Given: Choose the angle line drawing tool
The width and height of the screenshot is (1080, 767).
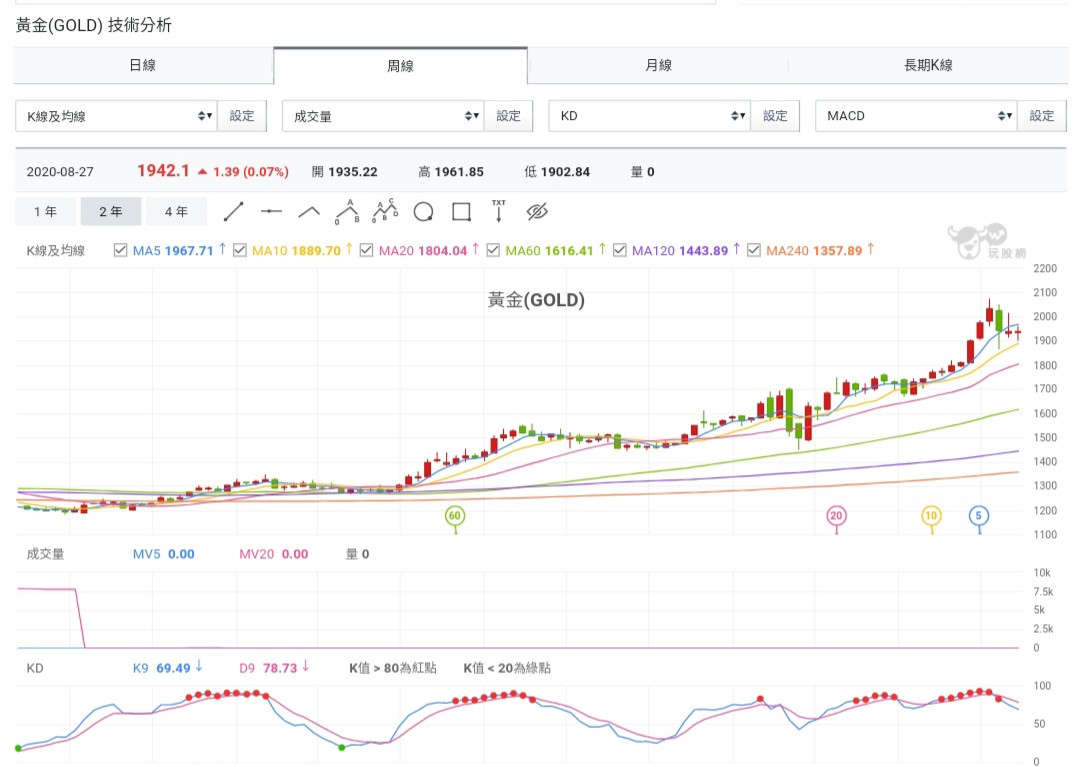Looking at the screenshot, I should pyautogui.click(x=309, y=212).
